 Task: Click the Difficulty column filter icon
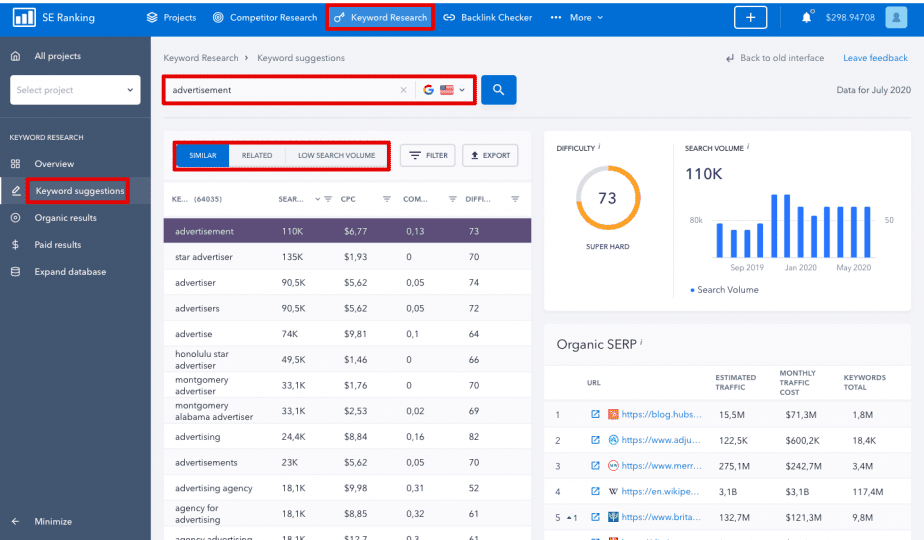[x=515, y=199]
